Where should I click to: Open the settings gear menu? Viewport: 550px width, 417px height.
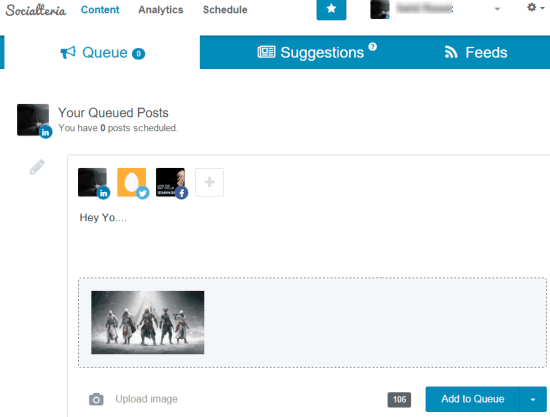click(535, 7)
